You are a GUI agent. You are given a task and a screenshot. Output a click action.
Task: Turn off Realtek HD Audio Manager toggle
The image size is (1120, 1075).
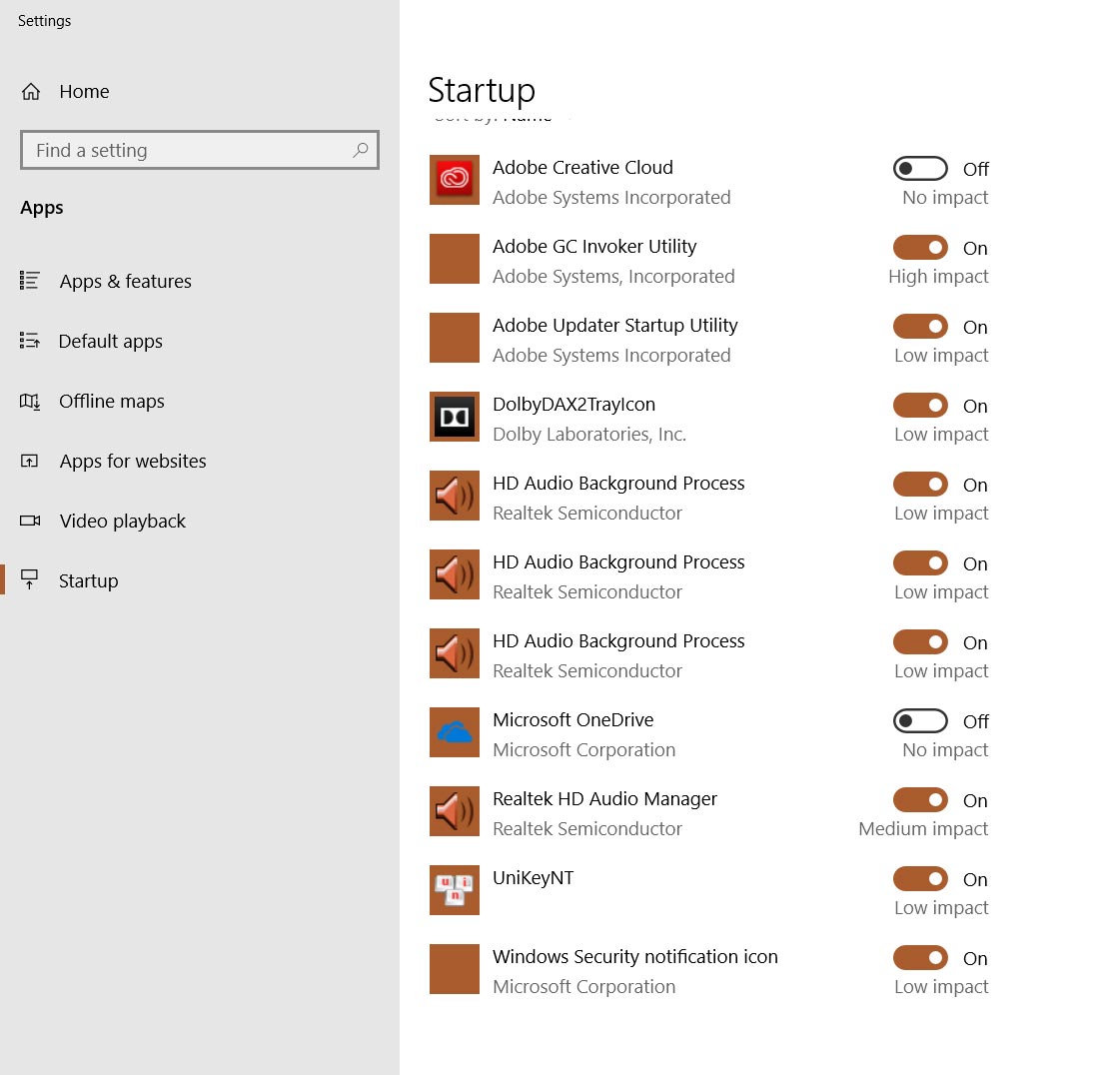920,800
